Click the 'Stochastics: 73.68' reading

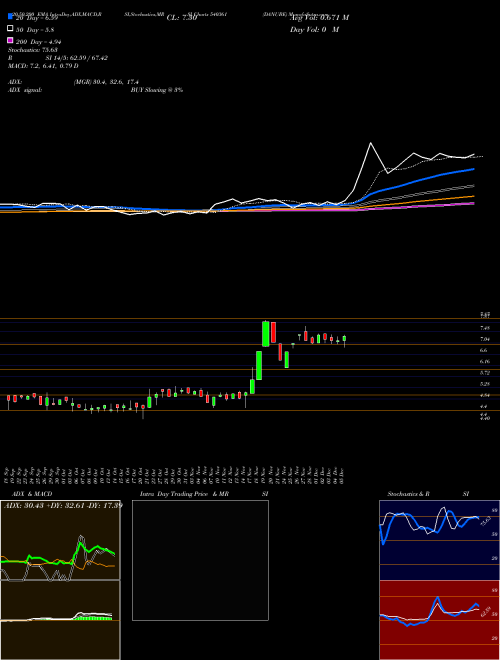pyautogui.click(x=32, y=50)
